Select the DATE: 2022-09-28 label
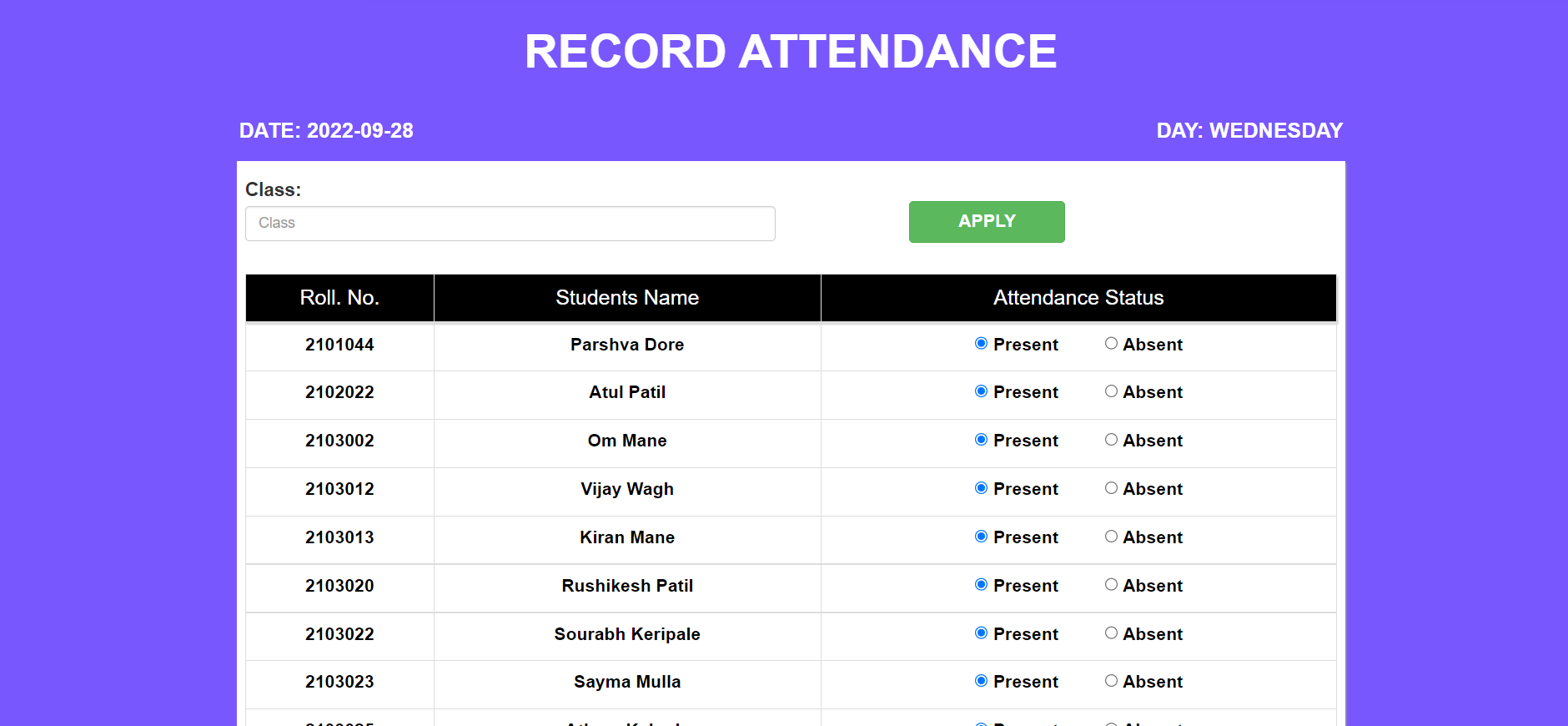The height and width of the screenshot is (726, 1568). click(326, 130)
